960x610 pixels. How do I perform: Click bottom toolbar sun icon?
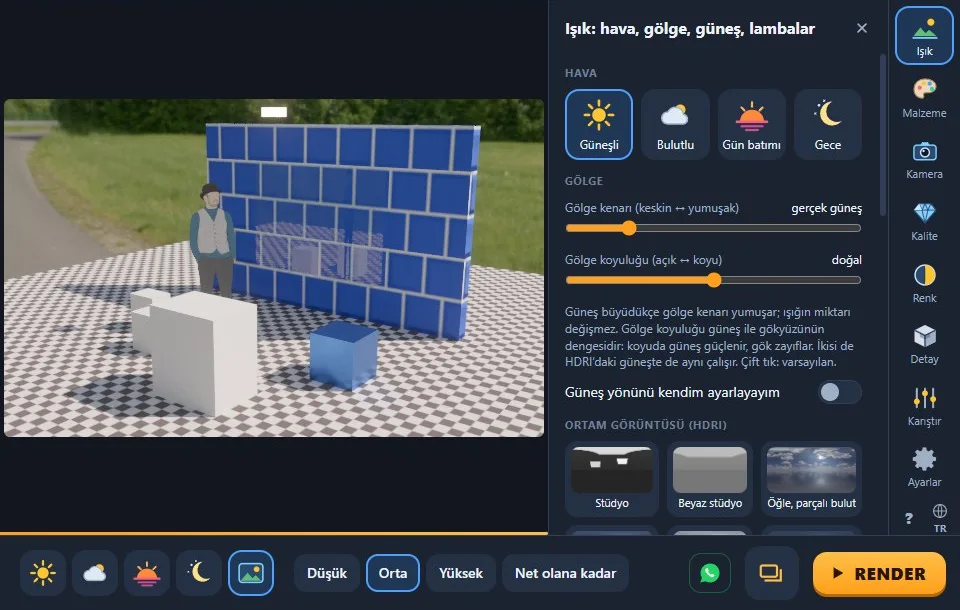click(43, 573)
